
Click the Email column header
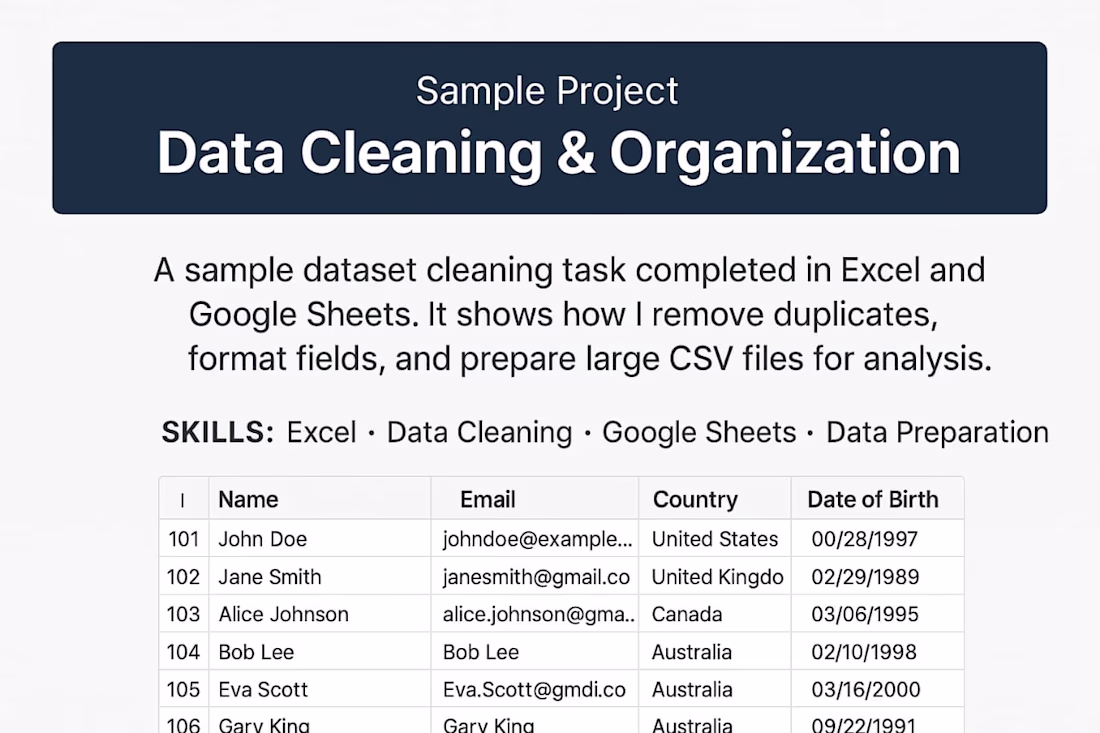pyautogui.click(x=488, y=499)
